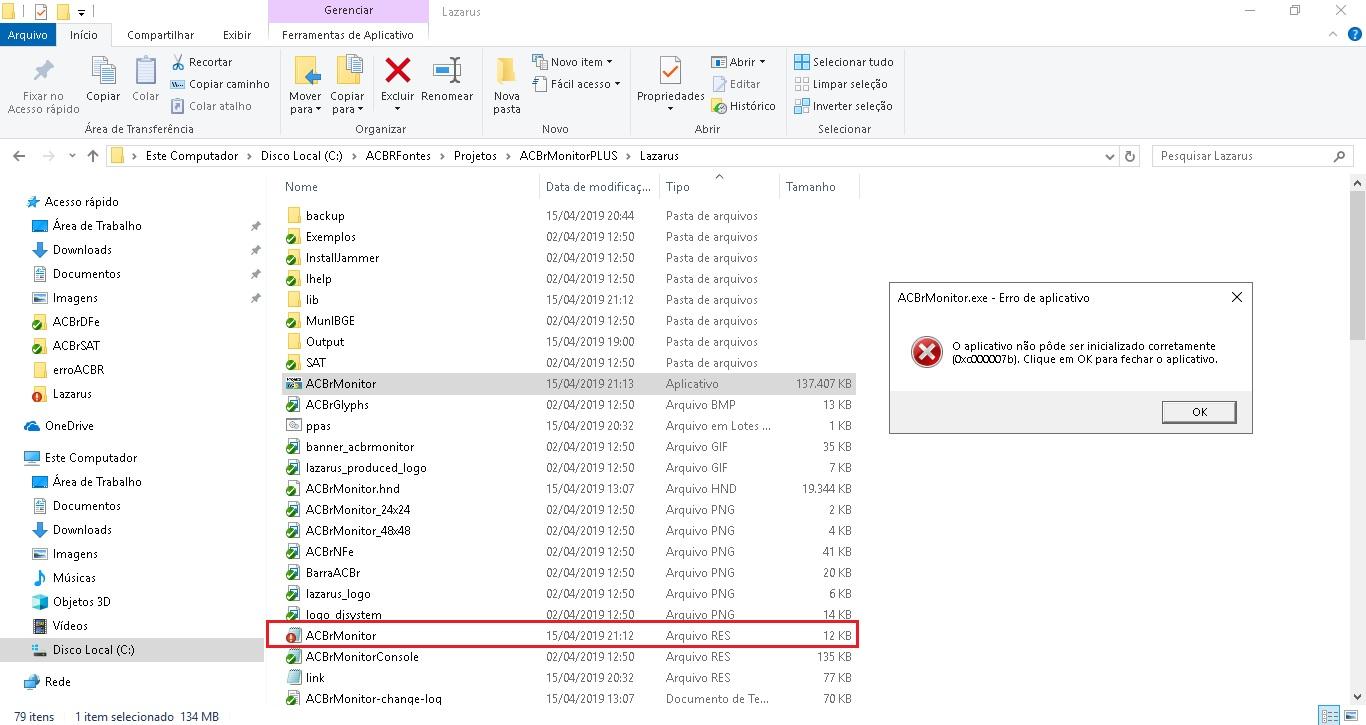1366x725 pixels.
Task: Click Editar in the Abrir group
Action: click(736, 84)
